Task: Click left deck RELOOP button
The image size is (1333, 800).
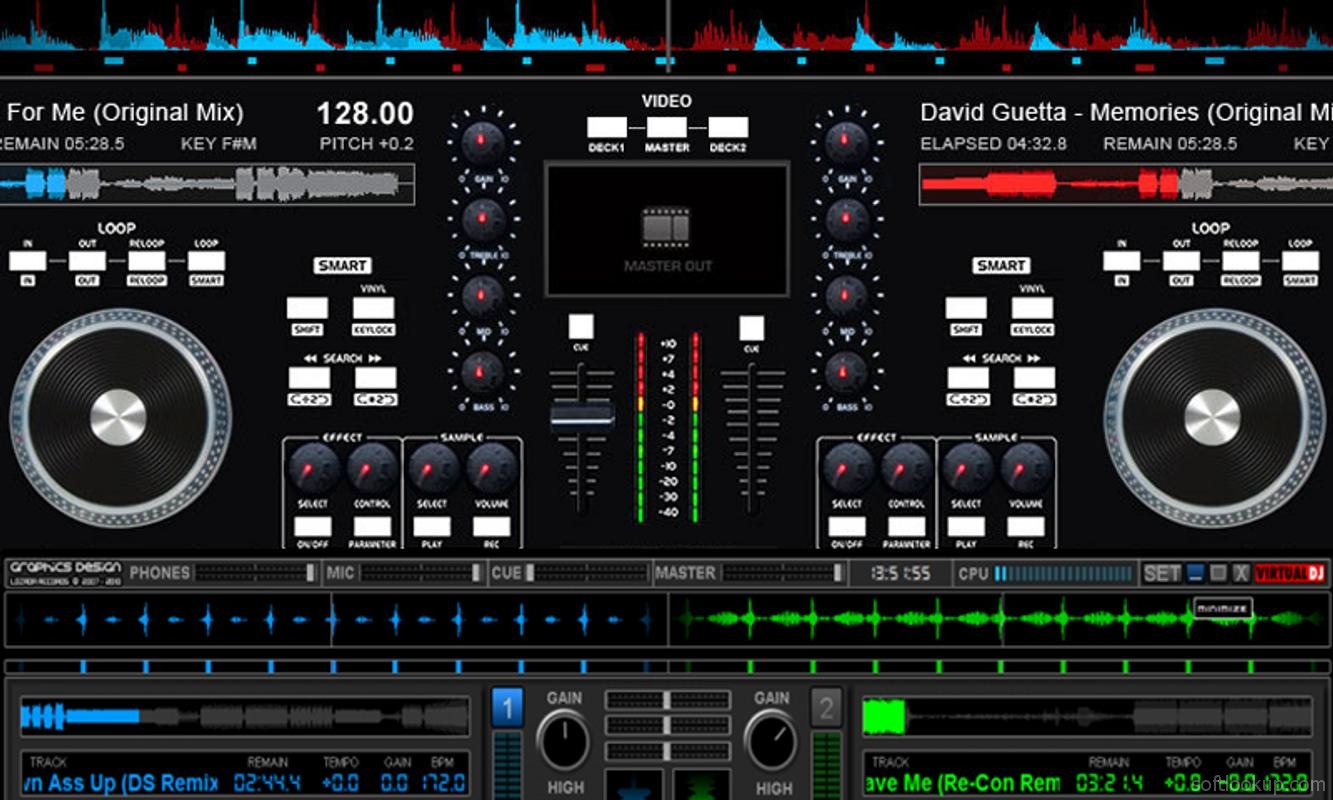Action: tap(147, 262)
